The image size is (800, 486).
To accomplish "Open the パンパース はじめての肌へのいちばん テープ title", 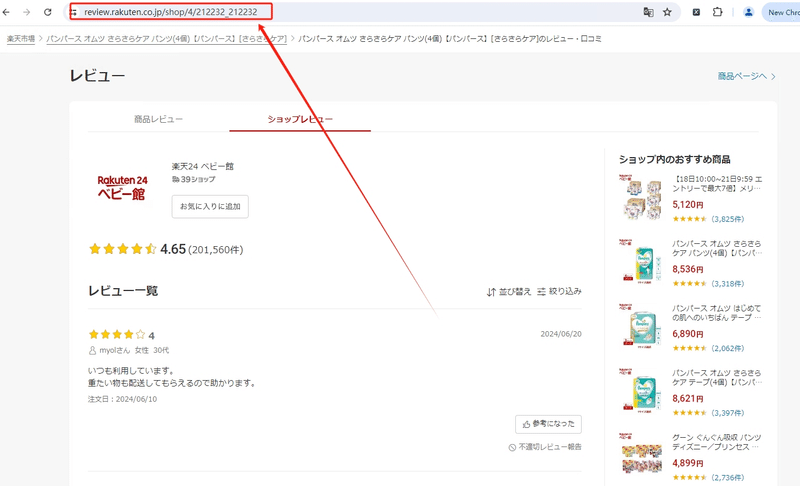I will click(717, 313).
